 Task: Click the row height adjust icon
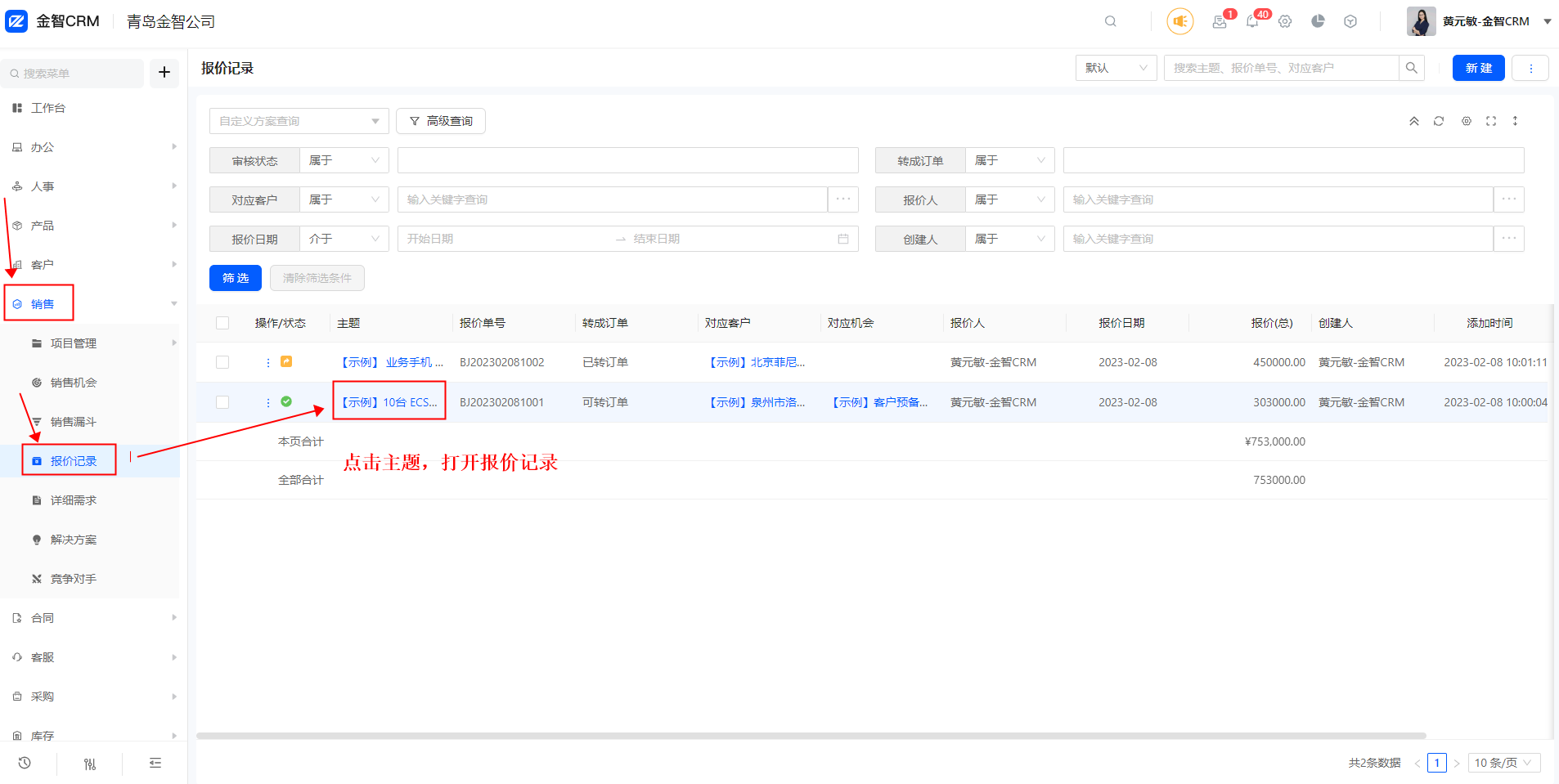[1515, 121]
